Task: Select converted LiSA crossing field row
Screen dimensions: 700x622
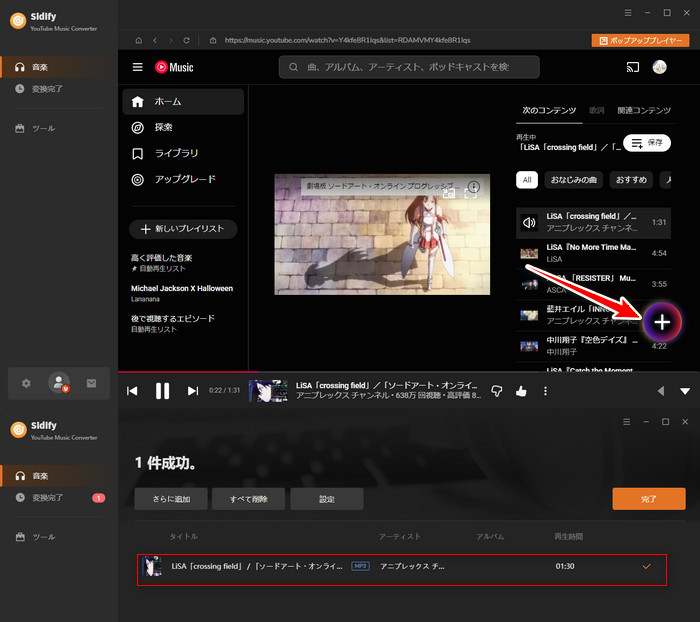Action: pyautogui.click(x=402, y=570)
